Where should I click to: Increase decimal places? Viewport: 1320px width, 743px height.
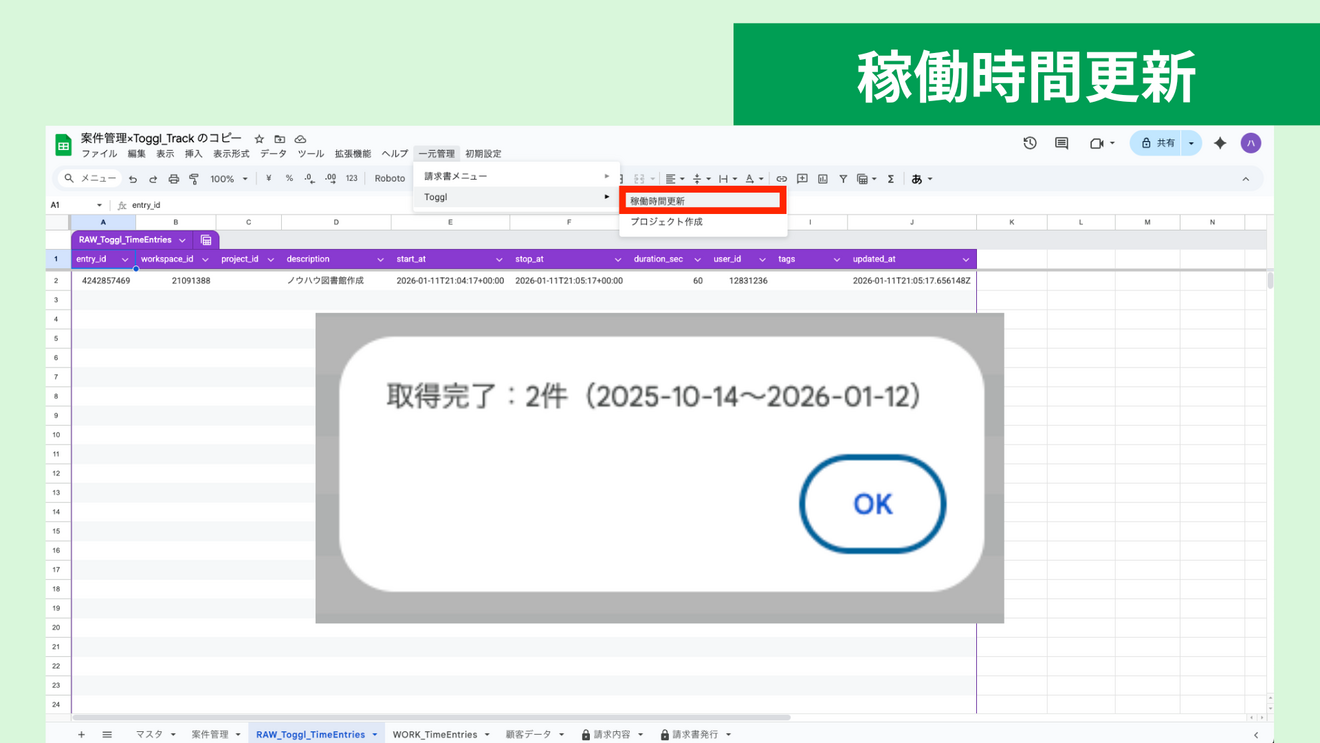point(330,179)
